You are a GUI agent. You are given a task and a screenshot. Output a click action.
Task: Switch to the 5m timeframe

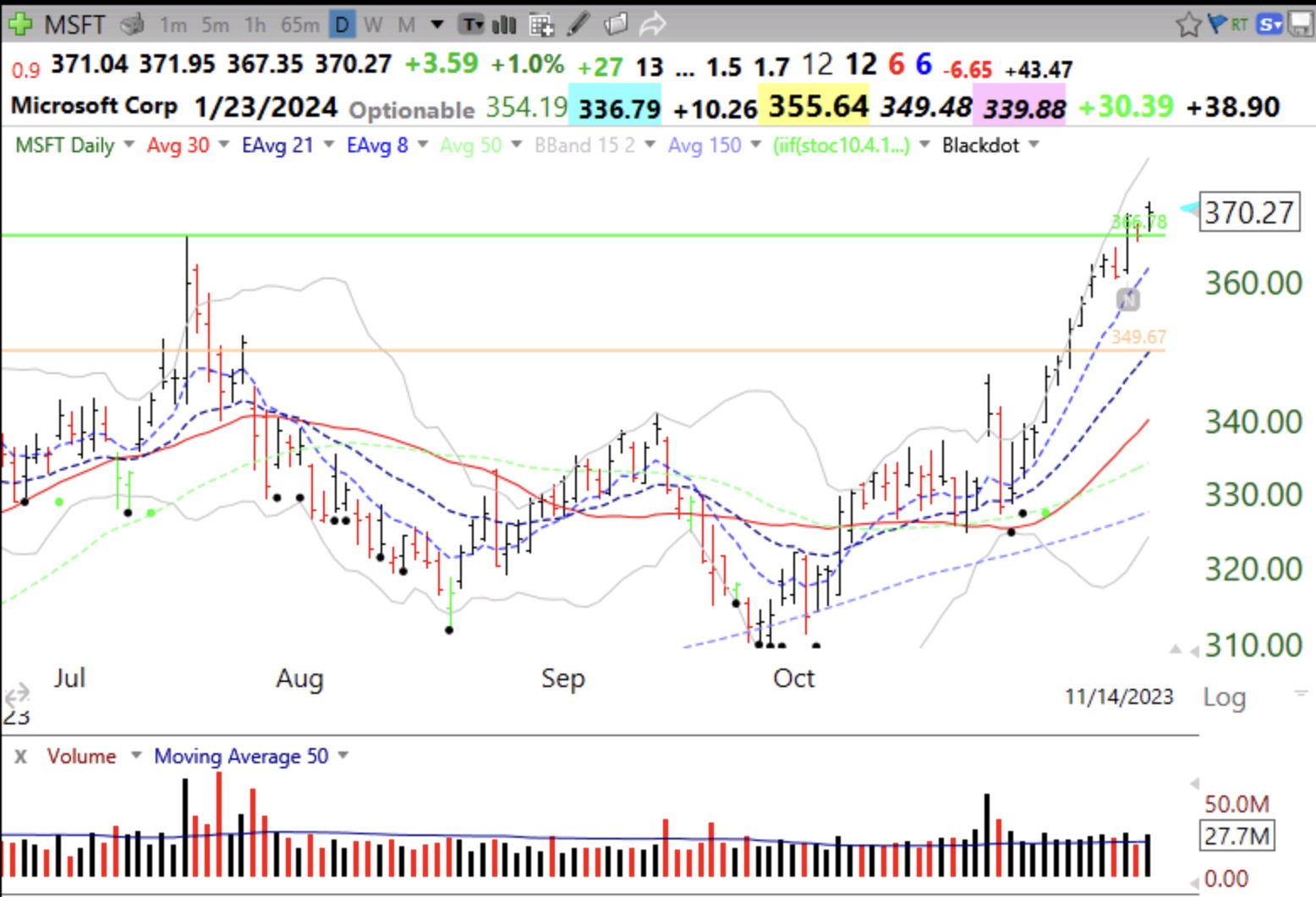[215, 25]
